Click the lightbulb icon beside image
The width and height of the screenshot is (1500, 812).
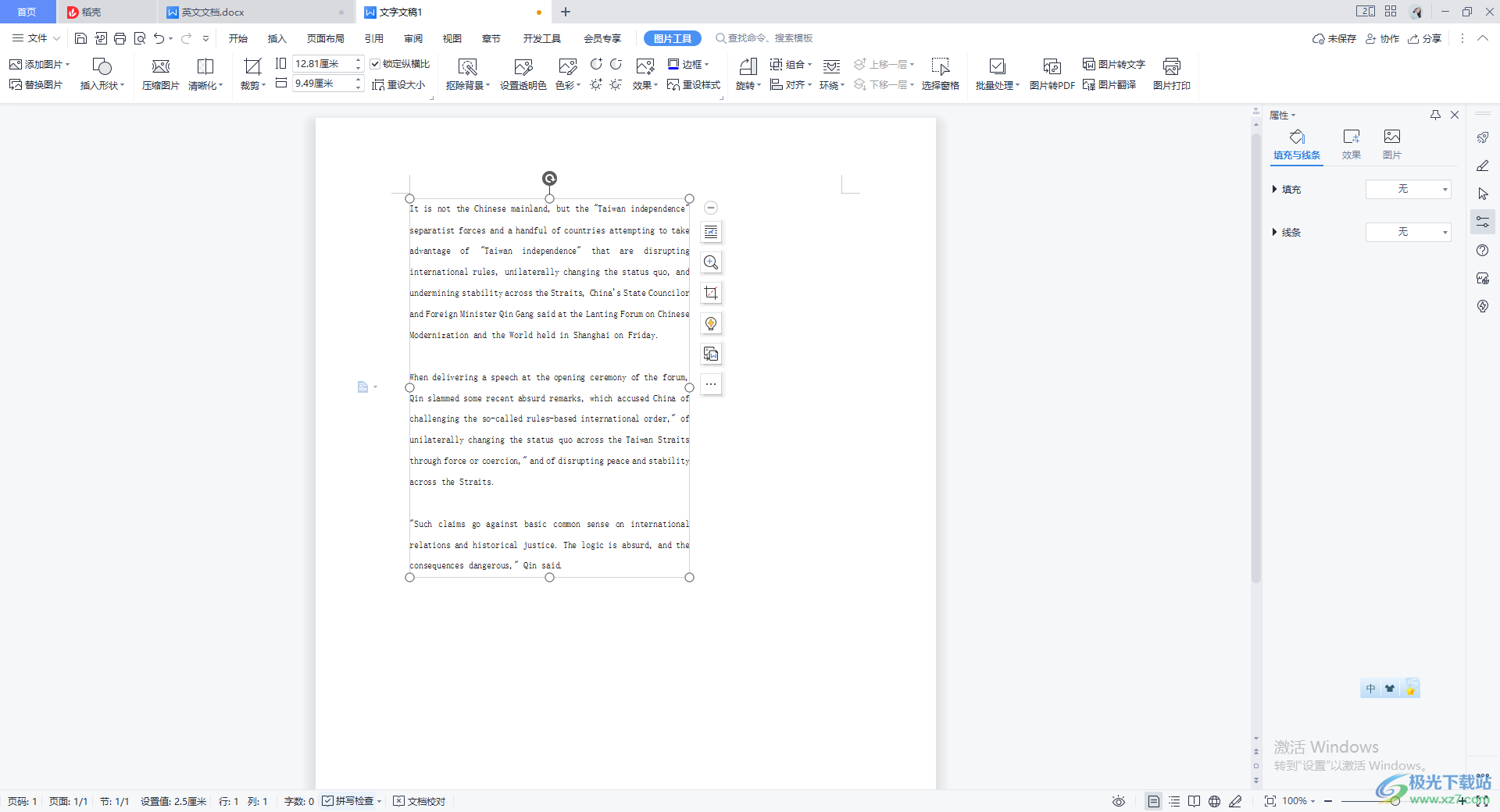711,323
